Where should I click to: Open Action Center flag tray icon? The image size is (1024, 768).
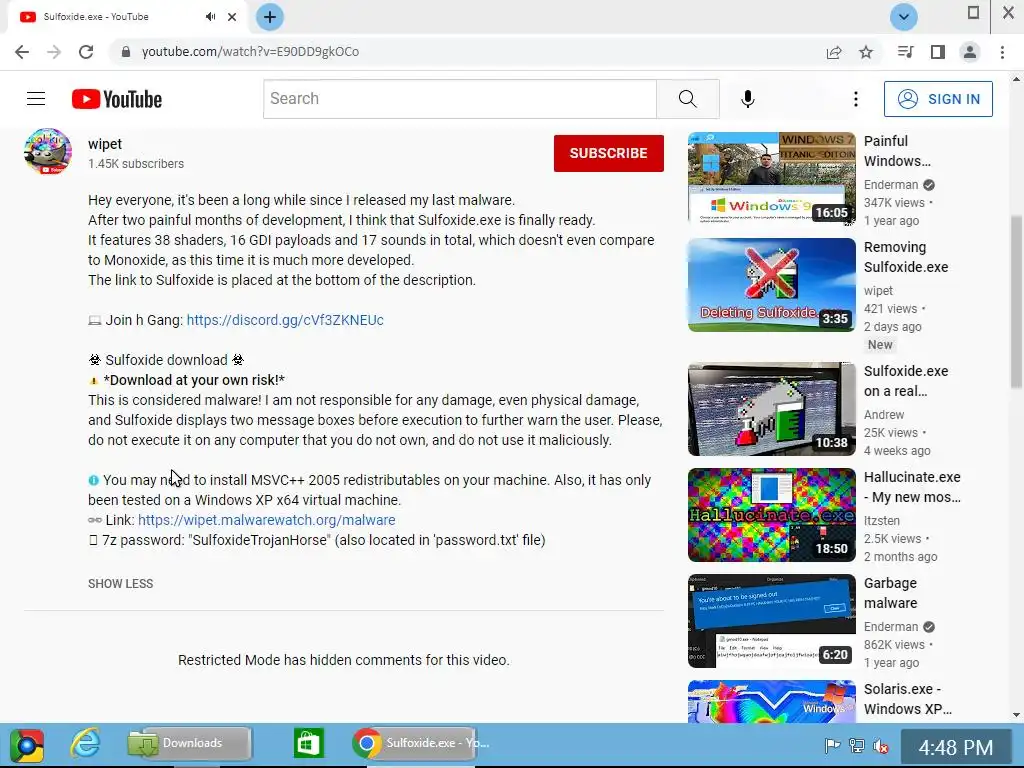(833, 745)
